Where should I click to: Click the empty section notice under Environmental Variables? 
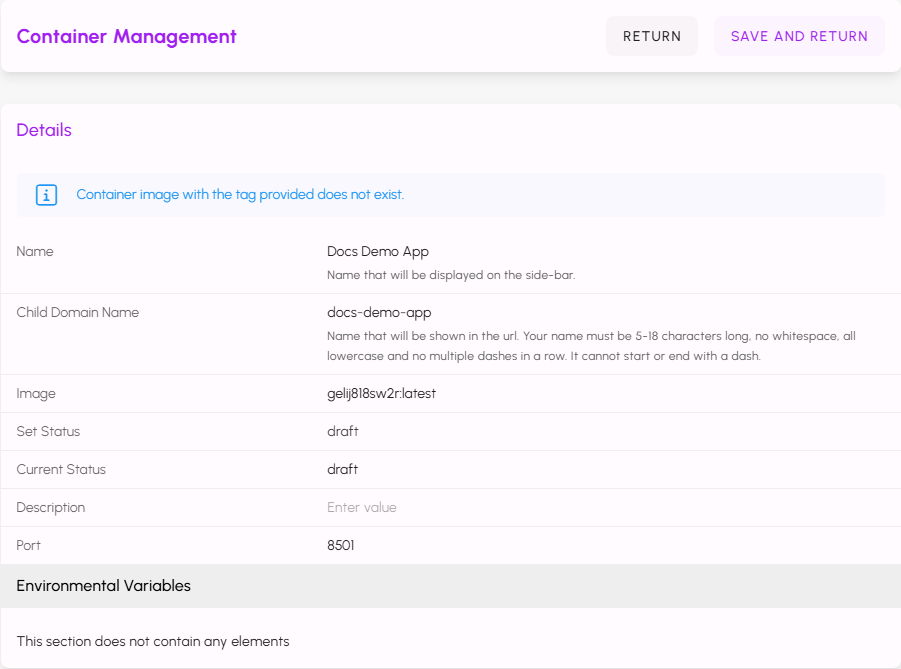coord(153,642)
